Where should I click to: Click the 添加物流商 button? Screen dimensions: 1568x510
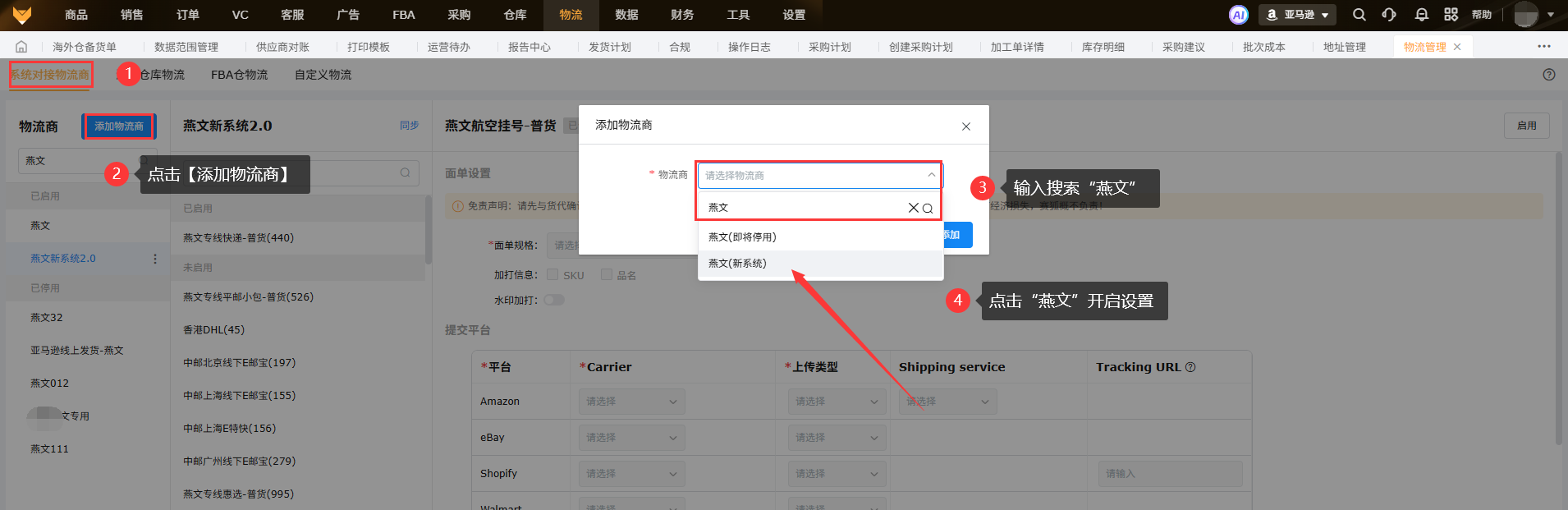click(119, 126)
